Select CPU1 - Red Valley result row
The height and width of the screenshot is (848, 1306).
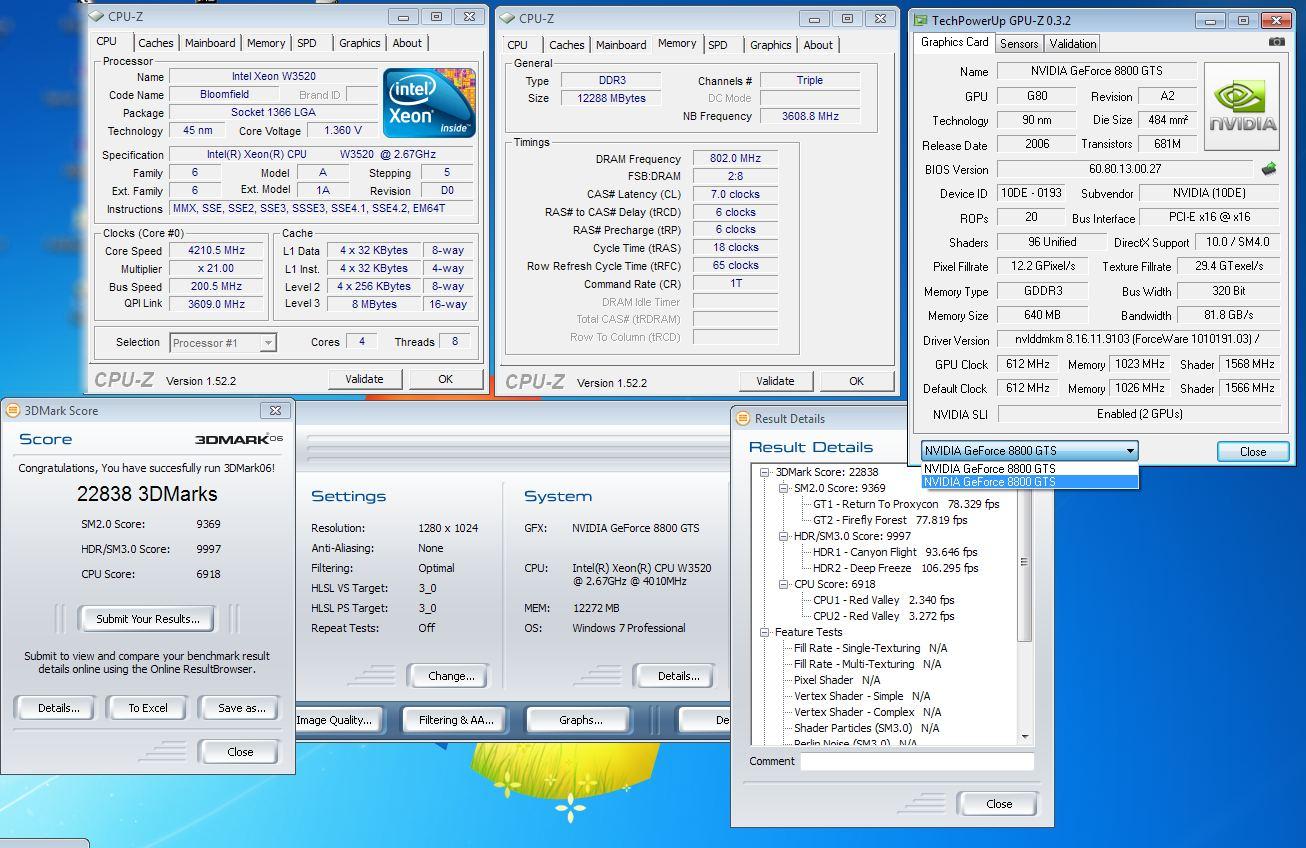tap(883, 600)
